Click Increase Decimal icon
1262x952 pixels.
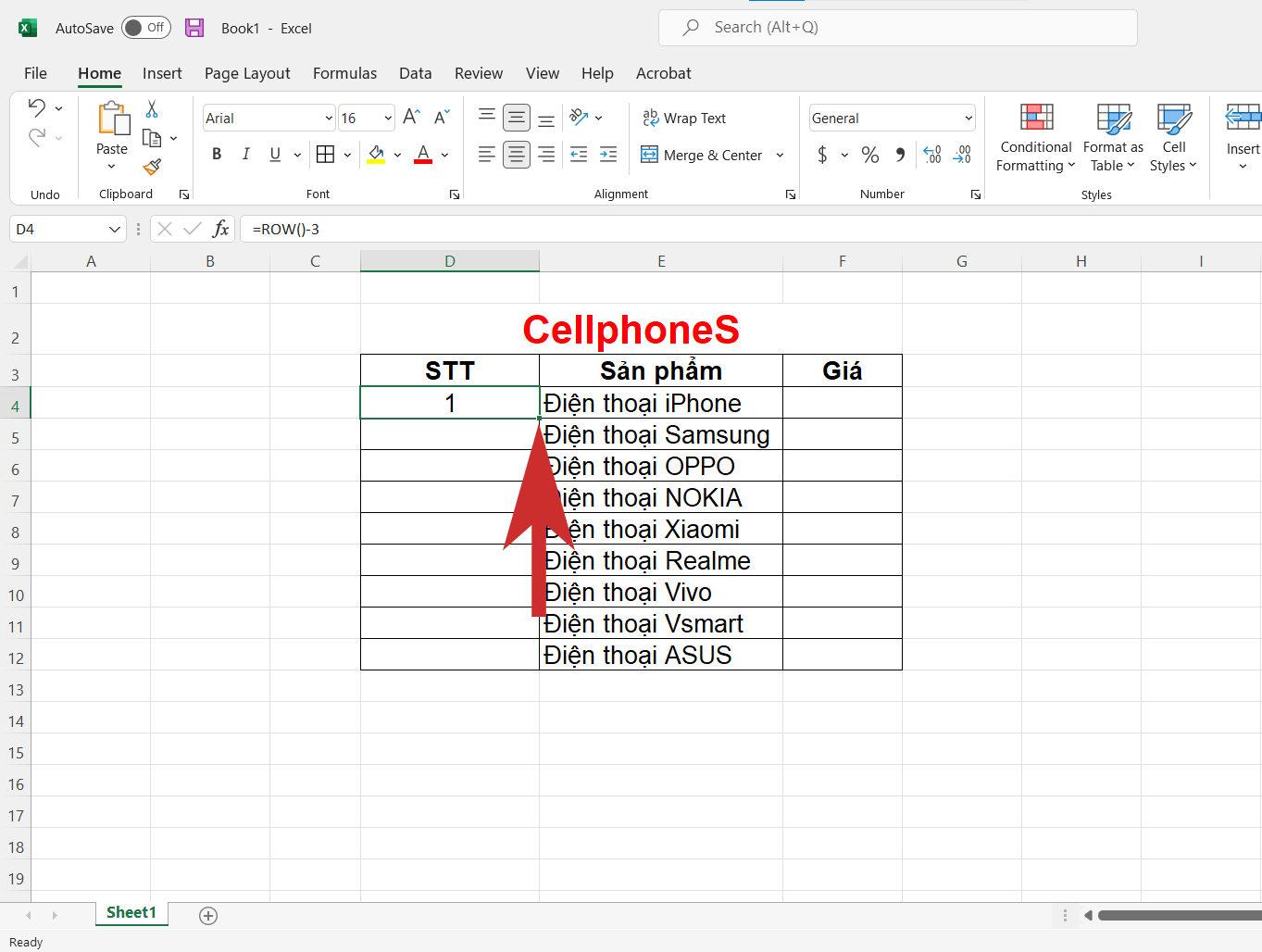coord(932,155)
